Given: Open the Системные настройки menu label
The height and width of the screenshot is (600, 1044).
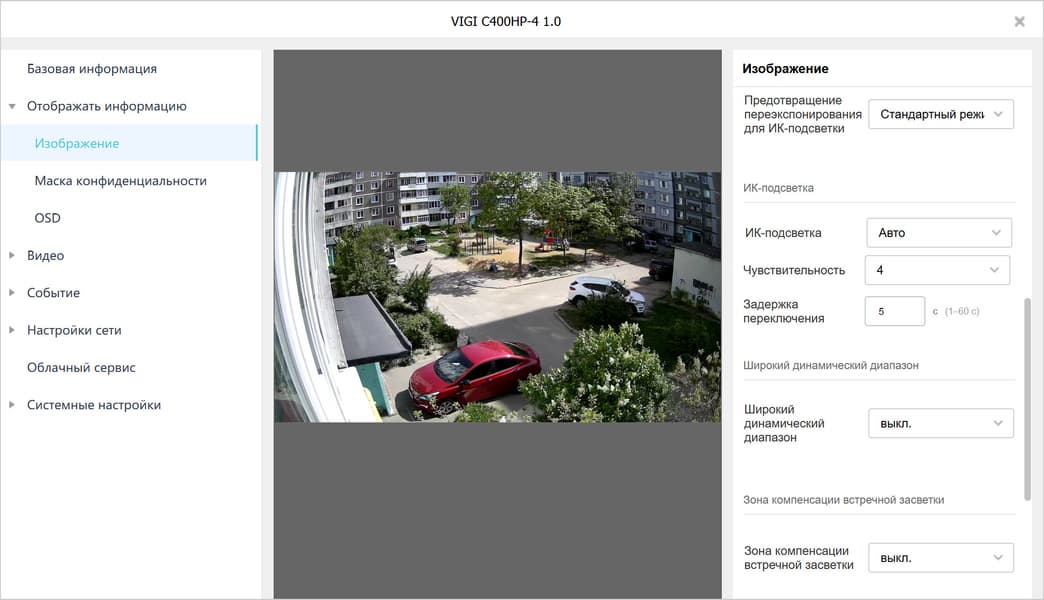Looking at the screenshot, I should tap(94, 404).
